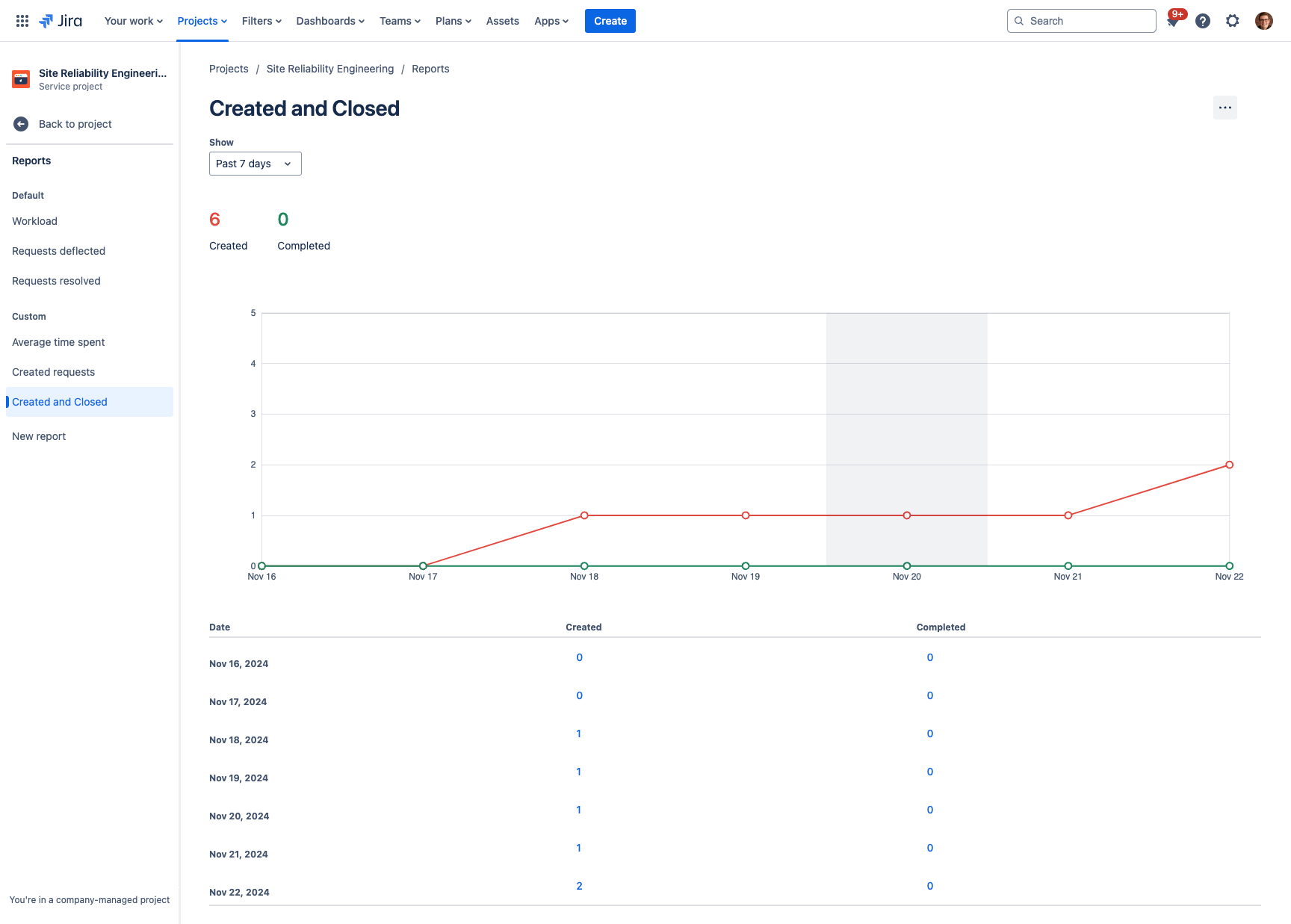
Task: Click the Back to project arrow icon
Action: (21, 124)
